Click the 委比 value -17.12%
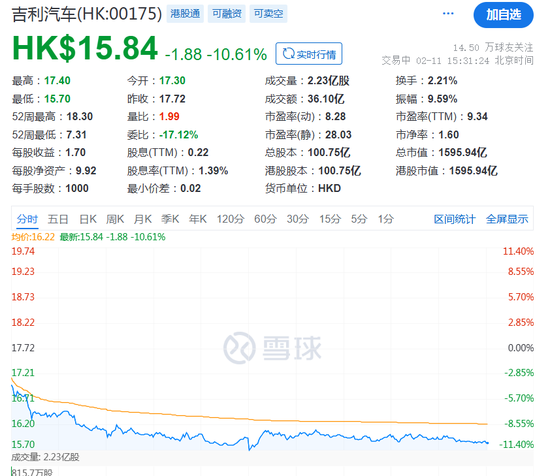Viewport: 550px width, 476px height. click(179, 135)
